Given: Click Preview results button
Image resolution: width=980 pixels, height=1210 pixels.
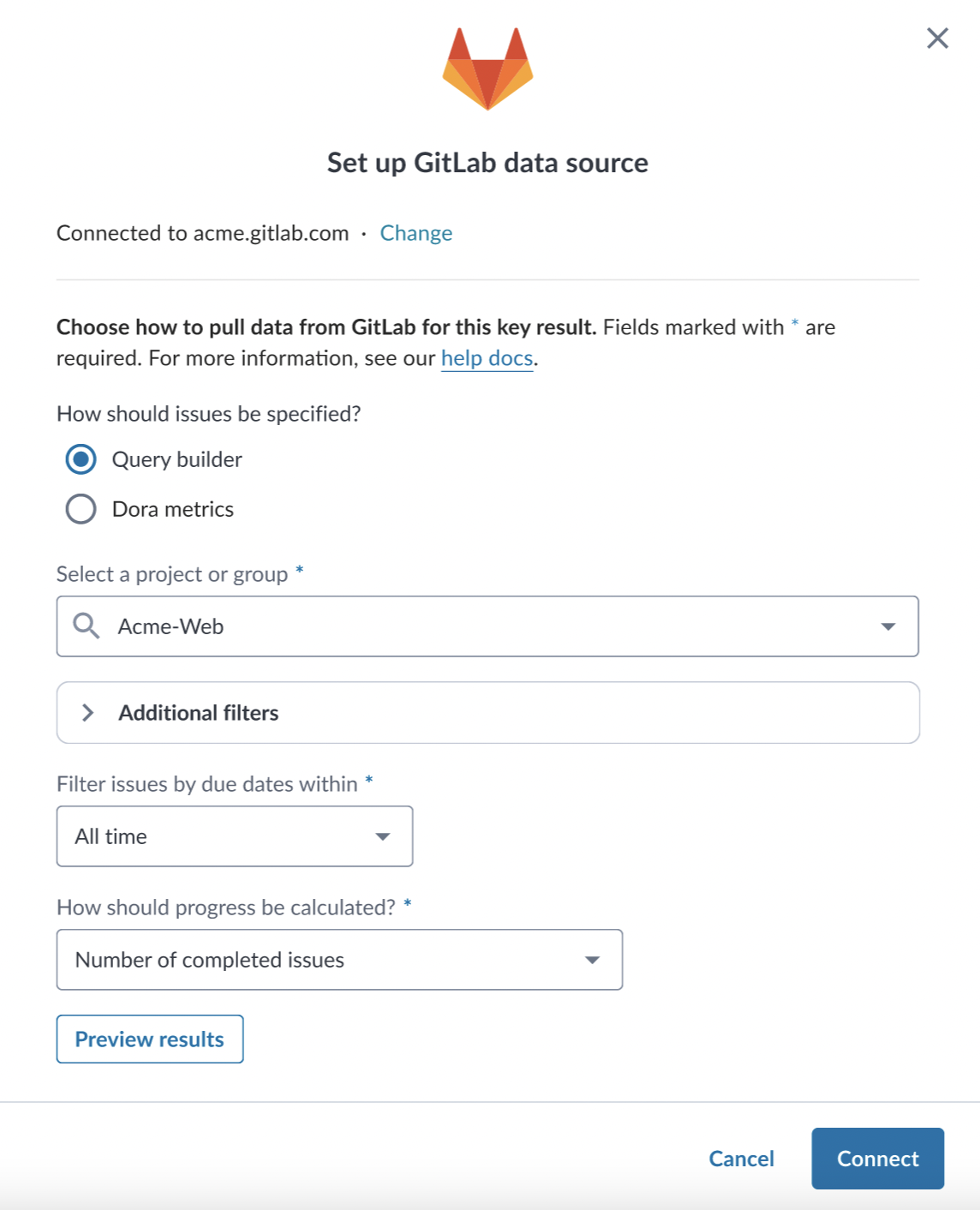Looking at the screenshot, I should [x=150, y=1039].
